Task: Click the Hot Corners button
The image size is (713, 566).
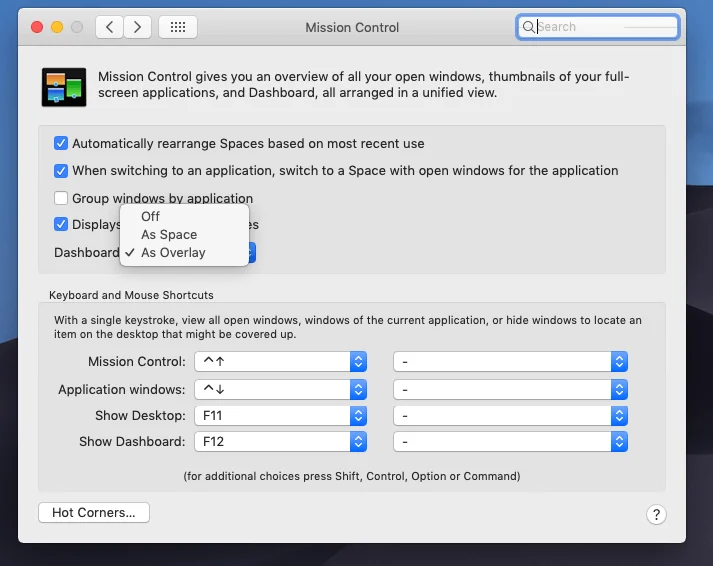Action: (94, 513)
